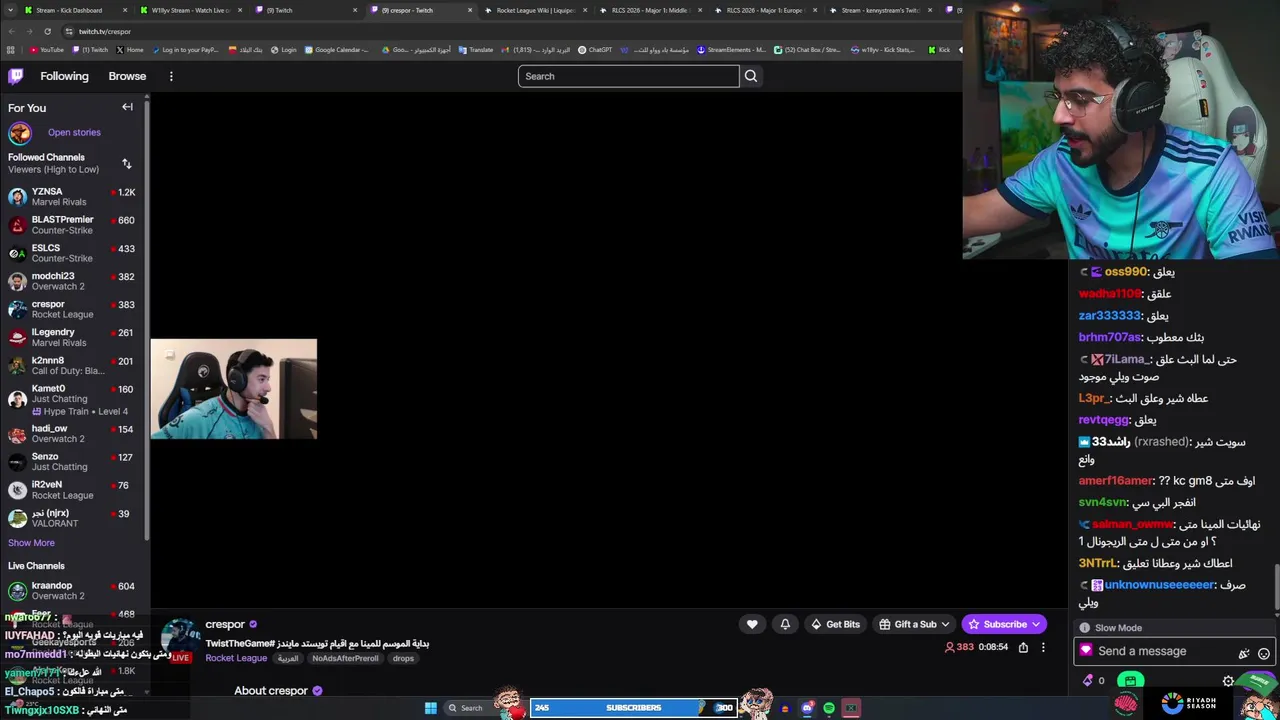This screenshot has height=720, width=1280.
Task: Open the Windows Start menu
Action: point(430,708)
